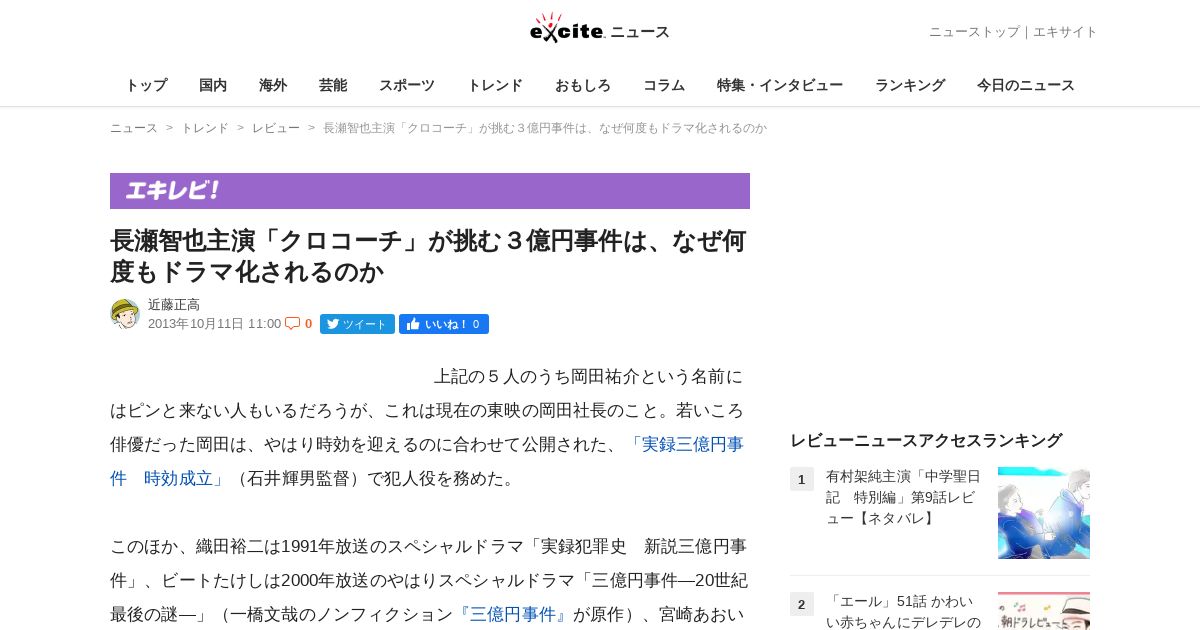Click the rank number 2 badge
Viewport: 1200px width, 630px height.
802,604
